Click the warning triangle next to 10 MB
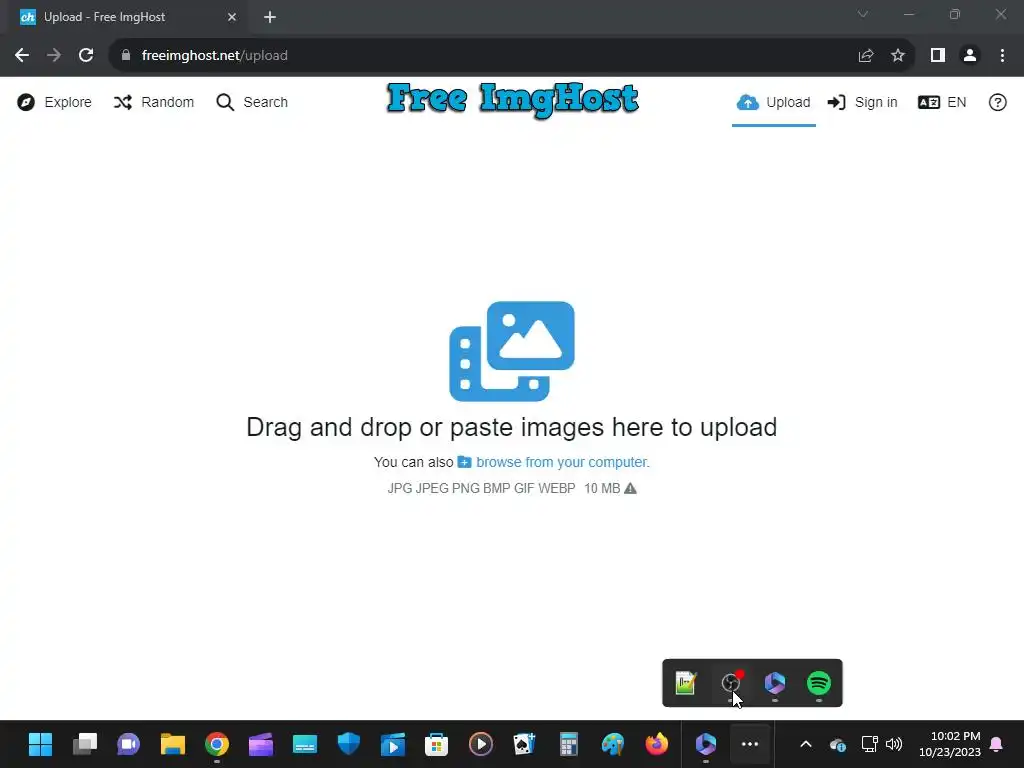 (630, 488)
